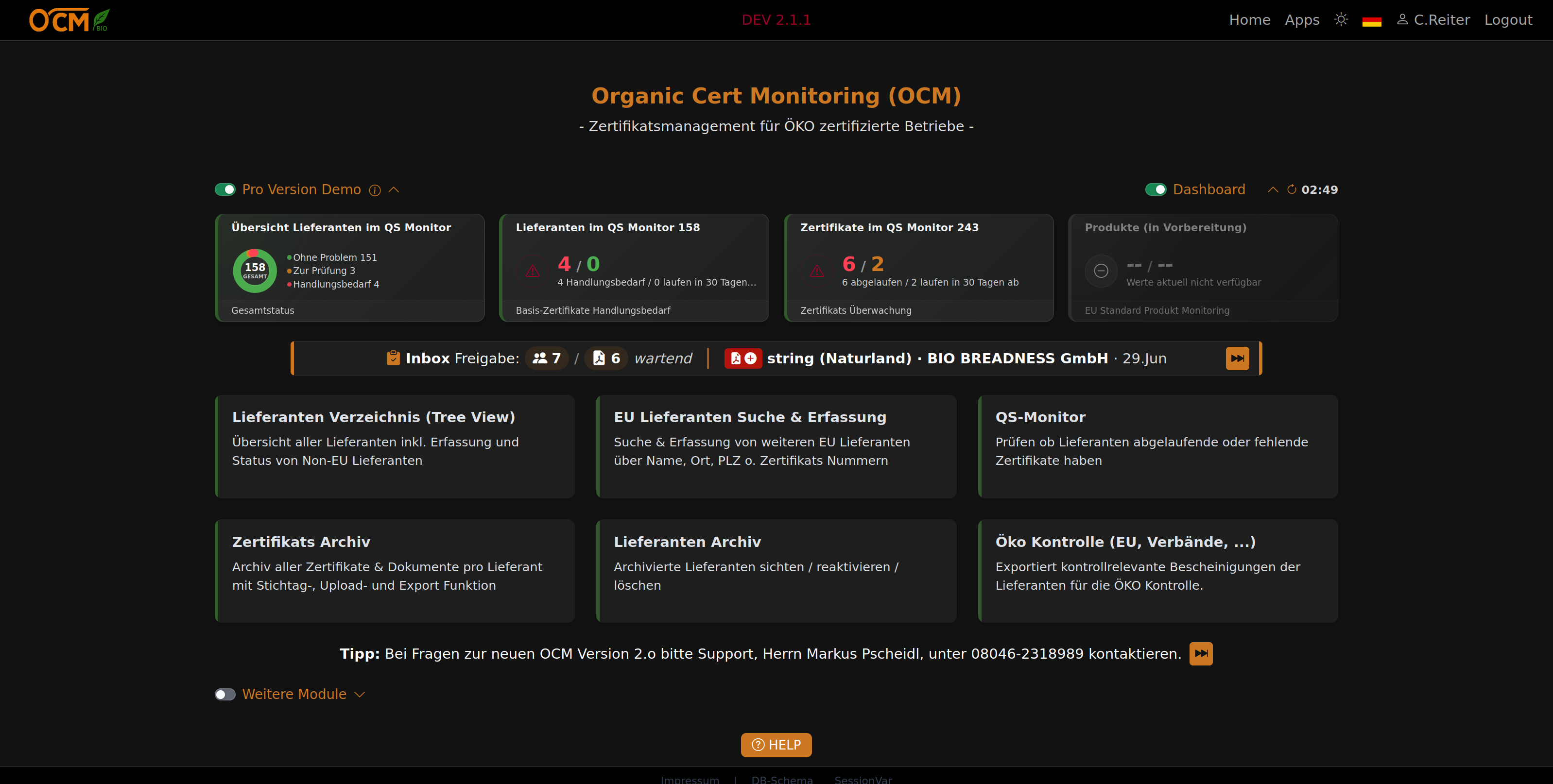Click 'Basis-Zertifikate Handlungsbedarf' footer label
This screenshot has height=784, width=1553.
[x=593, y=310]
